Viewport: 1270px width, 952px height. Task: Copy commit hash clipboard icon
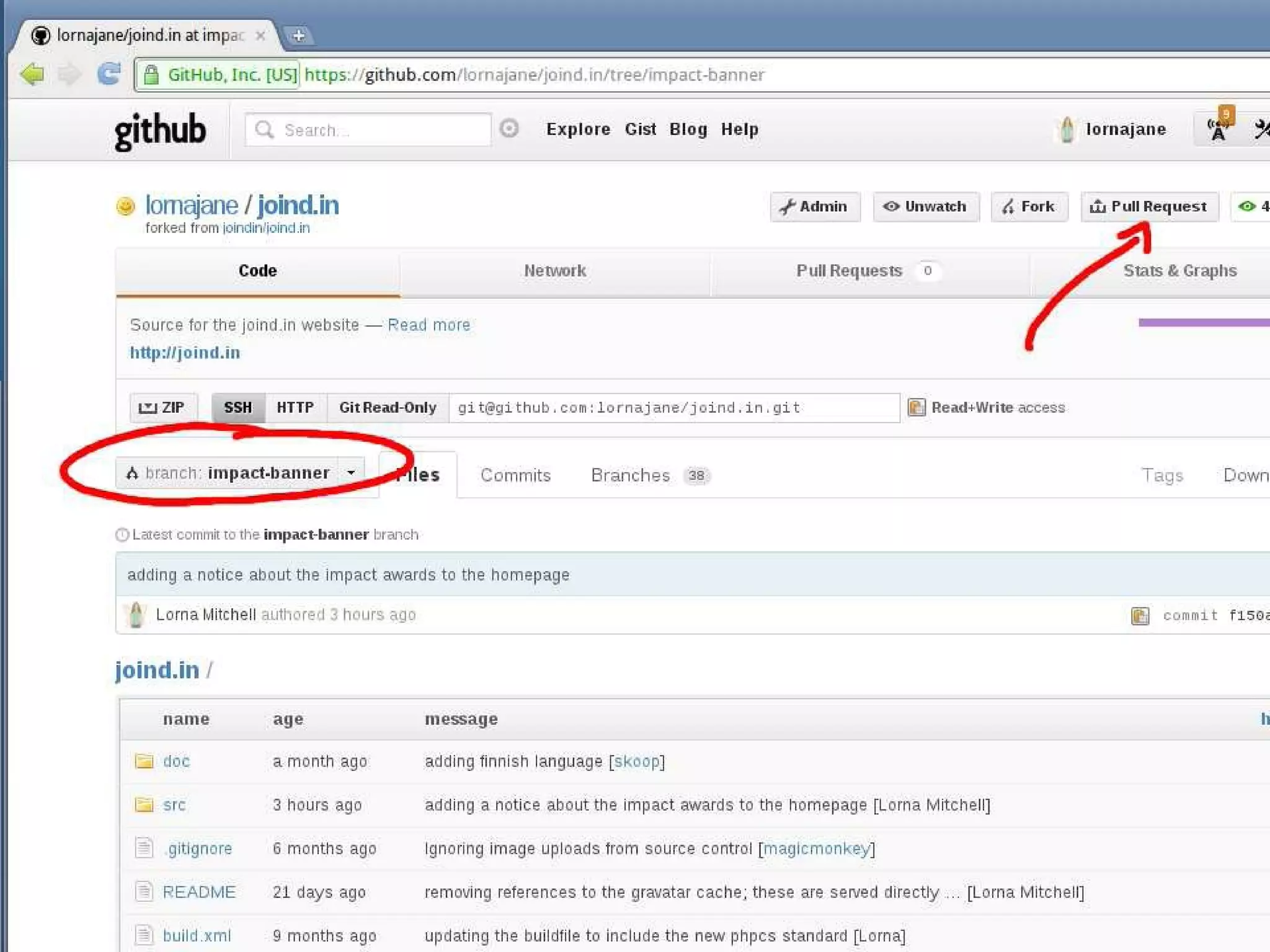(x=1140, y=615)
